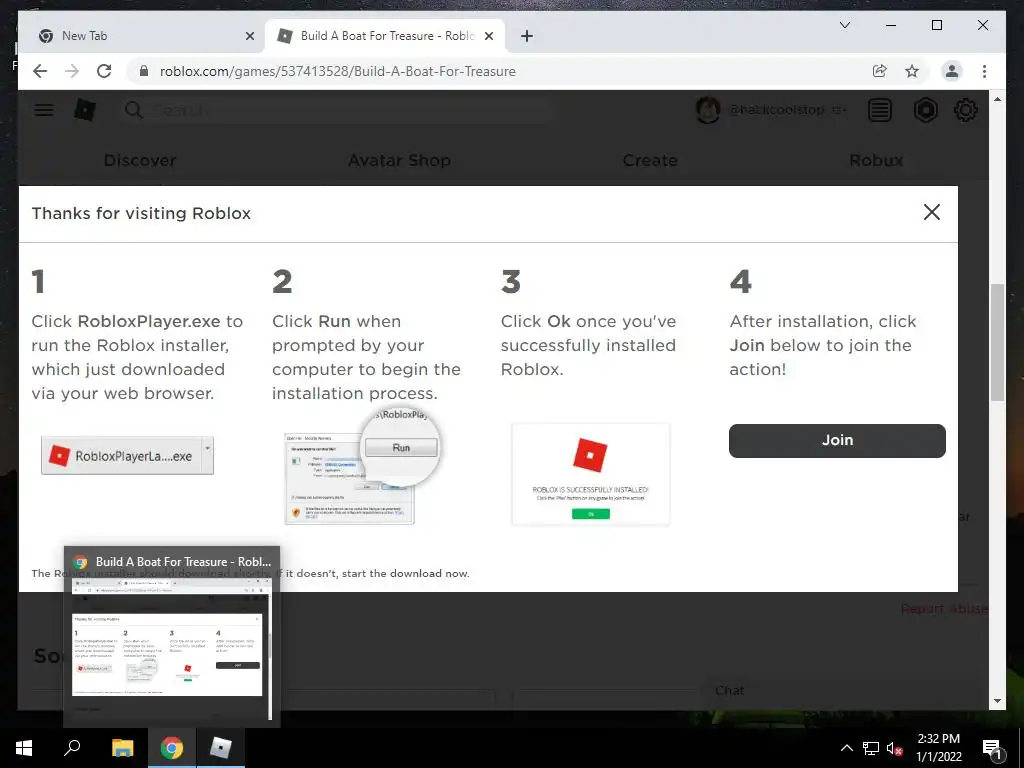Share this page icon
Screen dimensions: 1024x768
click(880, 71)
